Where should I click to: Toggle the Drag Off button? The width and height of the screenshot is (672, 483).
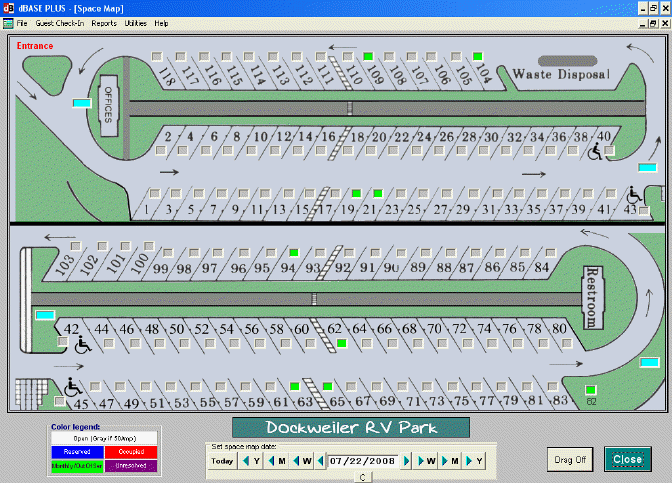pyautogui.click(x=570, y=459)
